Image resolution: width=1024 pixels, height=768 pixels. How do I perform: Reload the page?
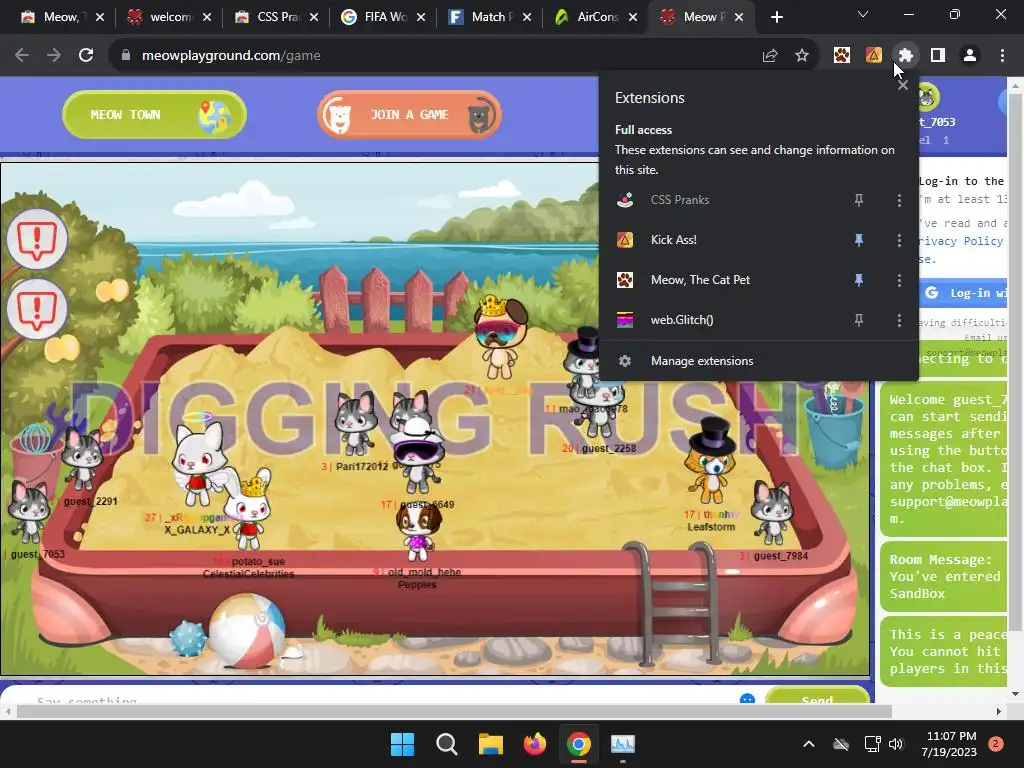pos(86,56)
